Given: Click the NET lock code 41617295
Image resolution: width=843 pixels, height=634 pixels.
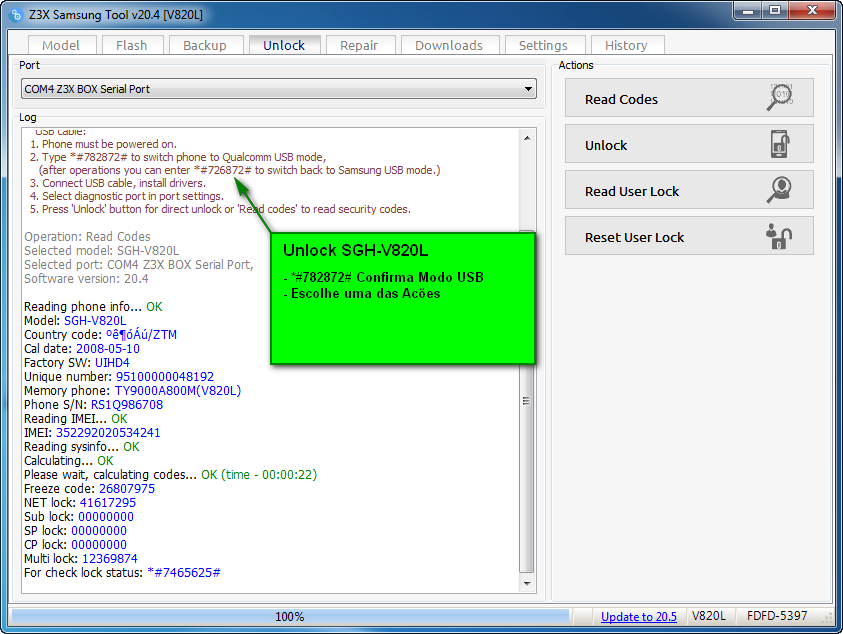Looking at the screenshot, I should click(x=108, y=503).
